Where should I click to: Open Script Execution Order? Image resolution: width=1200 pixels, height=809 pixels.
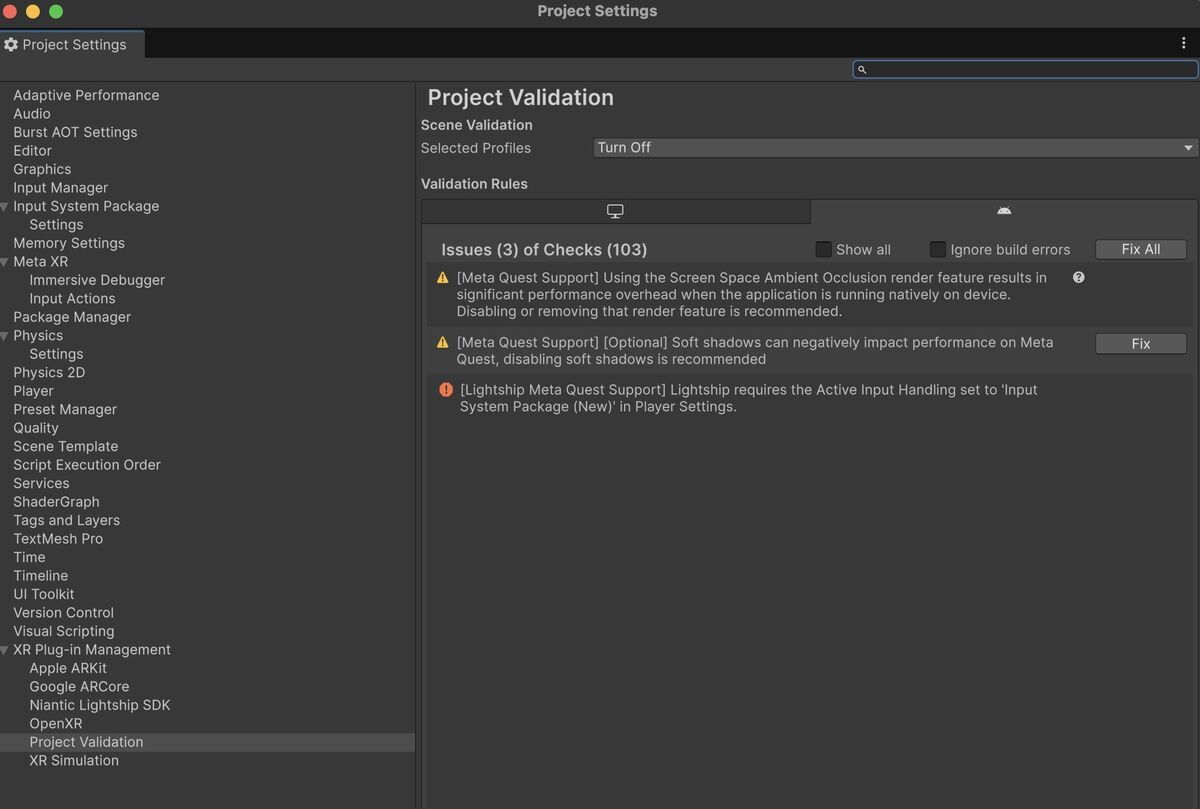(x=87, y=465)
